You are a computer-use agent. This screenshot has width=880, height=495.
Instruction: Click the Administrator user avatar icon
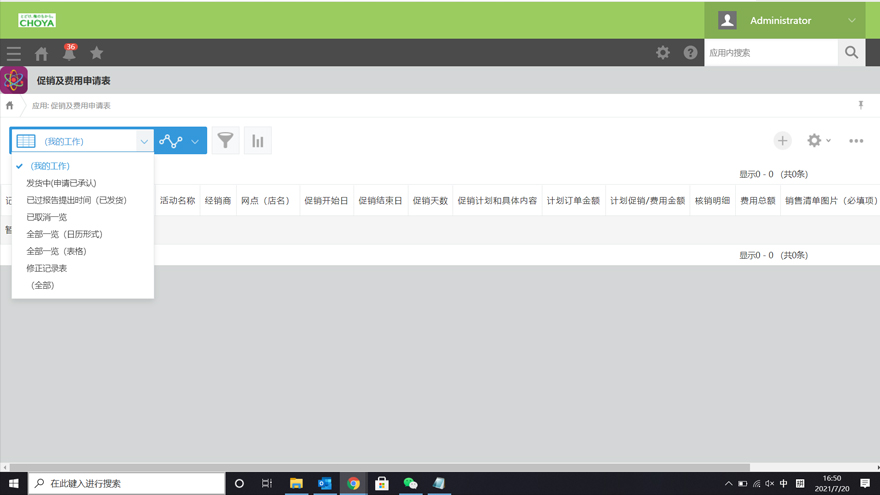tap(727, 20)
